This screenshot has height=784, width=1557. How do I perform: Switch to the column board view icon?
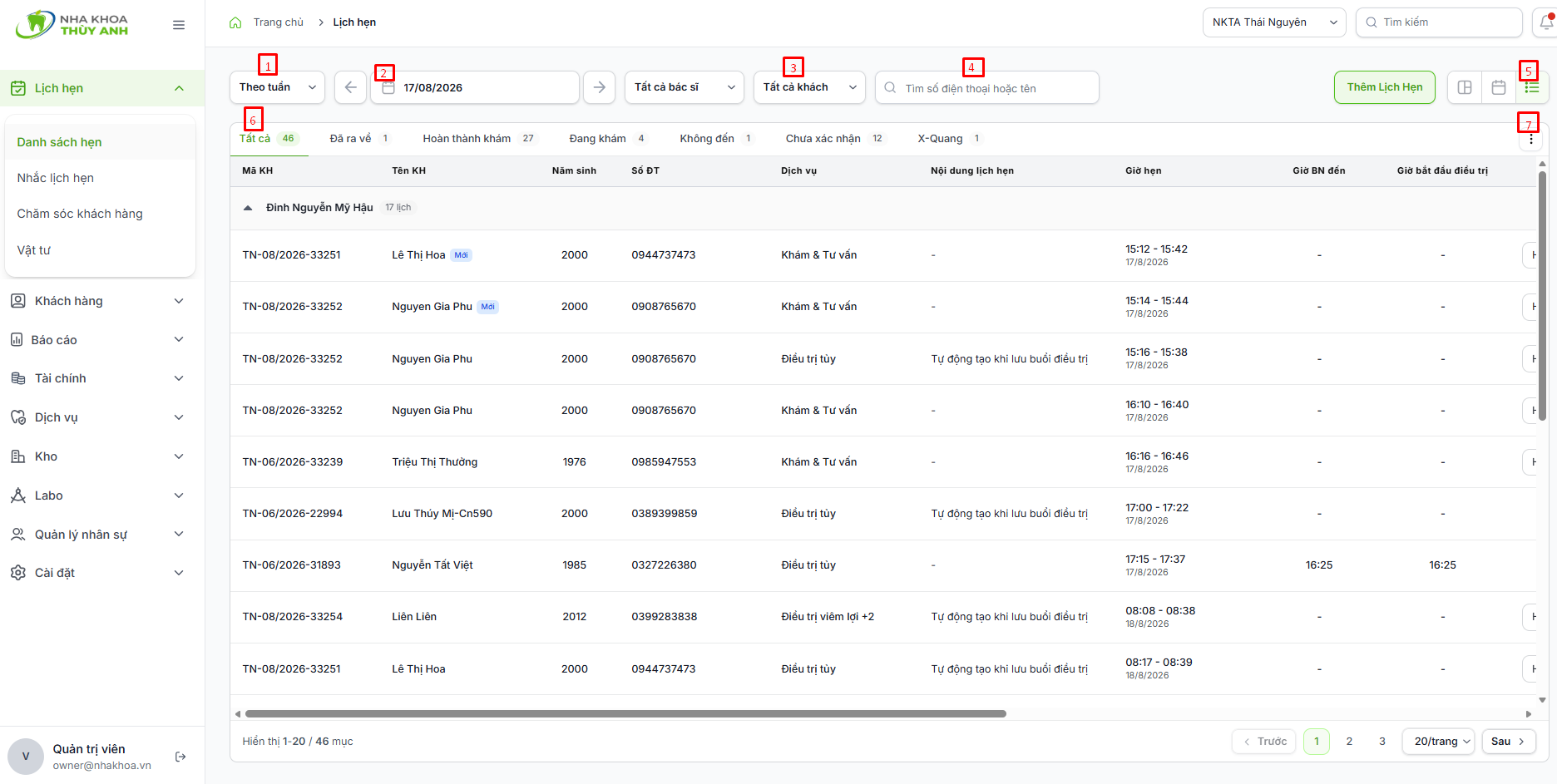point(1465,87)
